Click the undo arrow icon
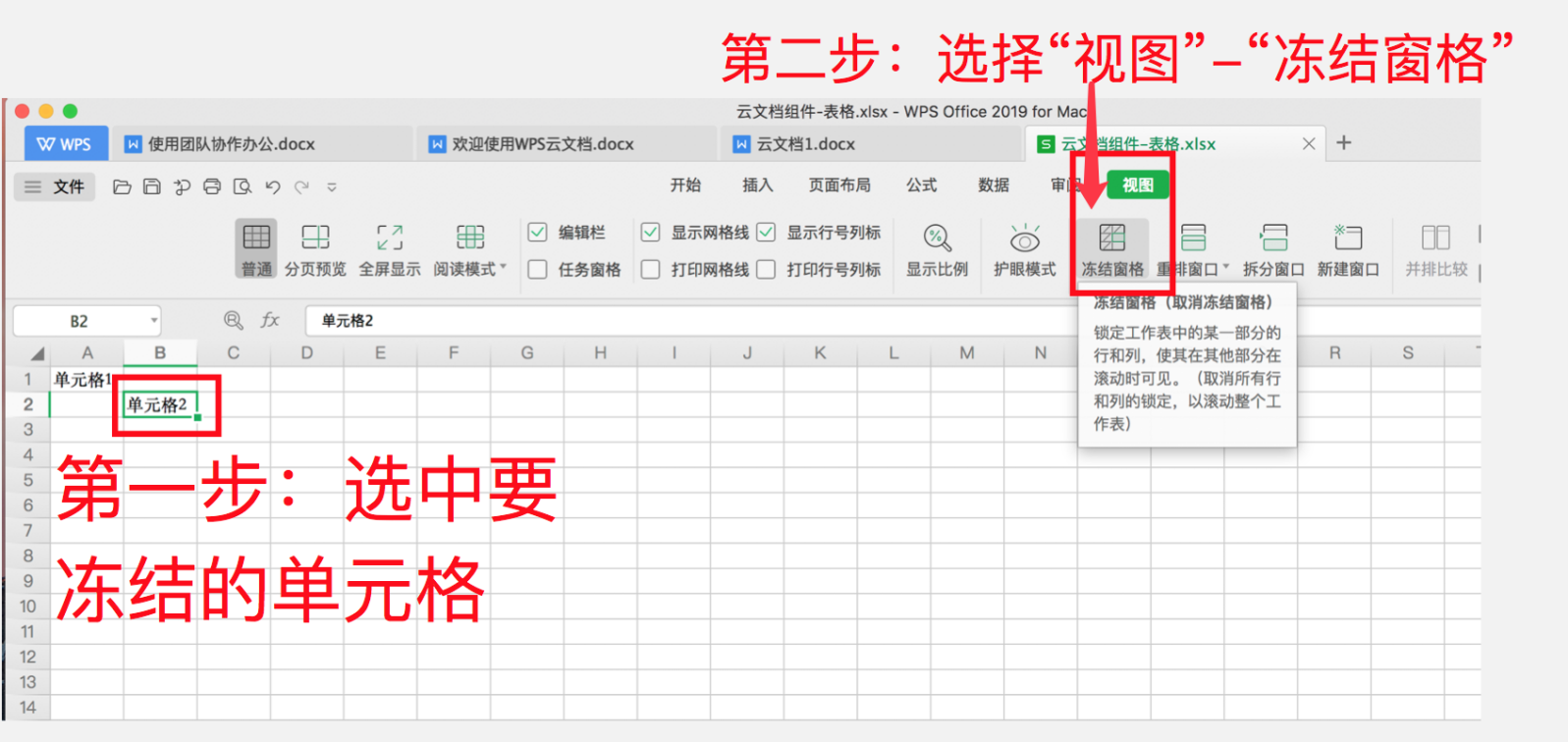This screenshot has width=1568, height=742. tap(273, 186)
